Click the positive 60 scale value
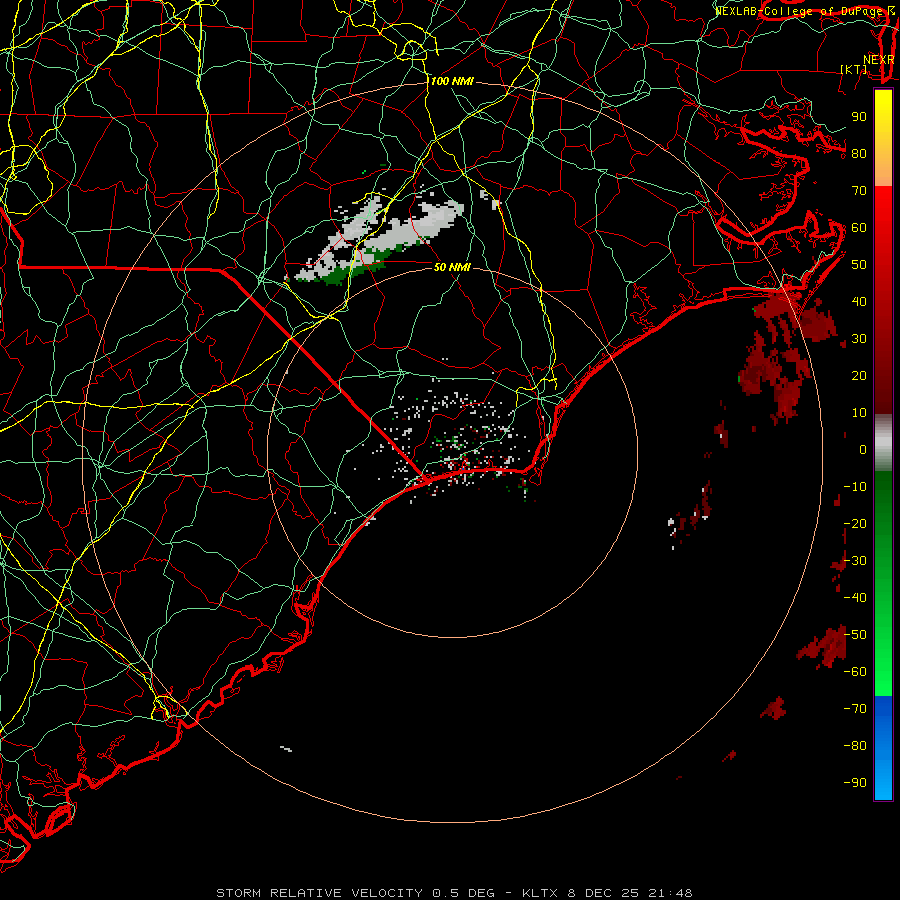Screen dimensions: 900x900 click(x=859, y=228)
